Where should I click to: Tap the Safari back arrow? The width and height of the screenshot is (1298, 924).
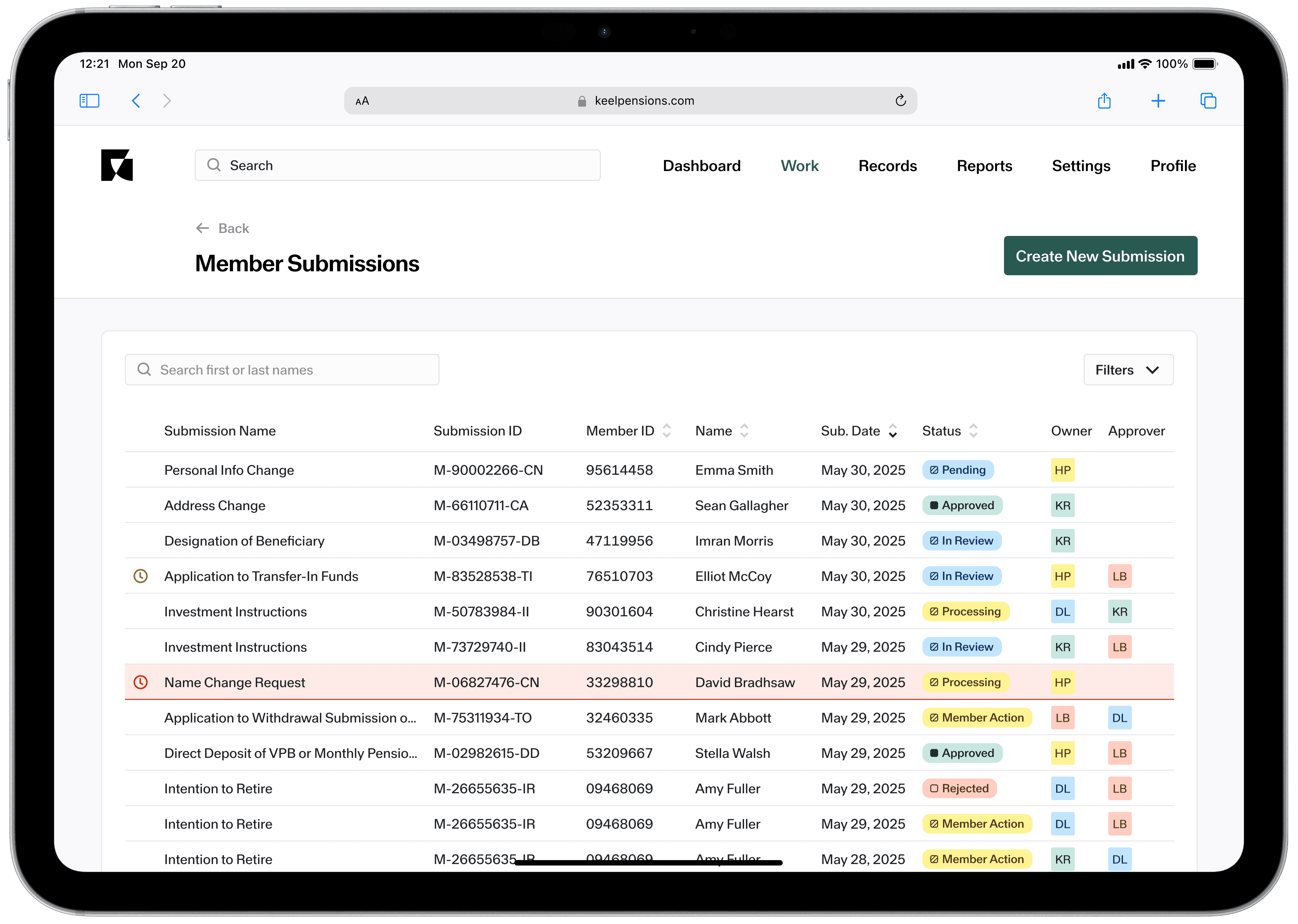[136, 101]
